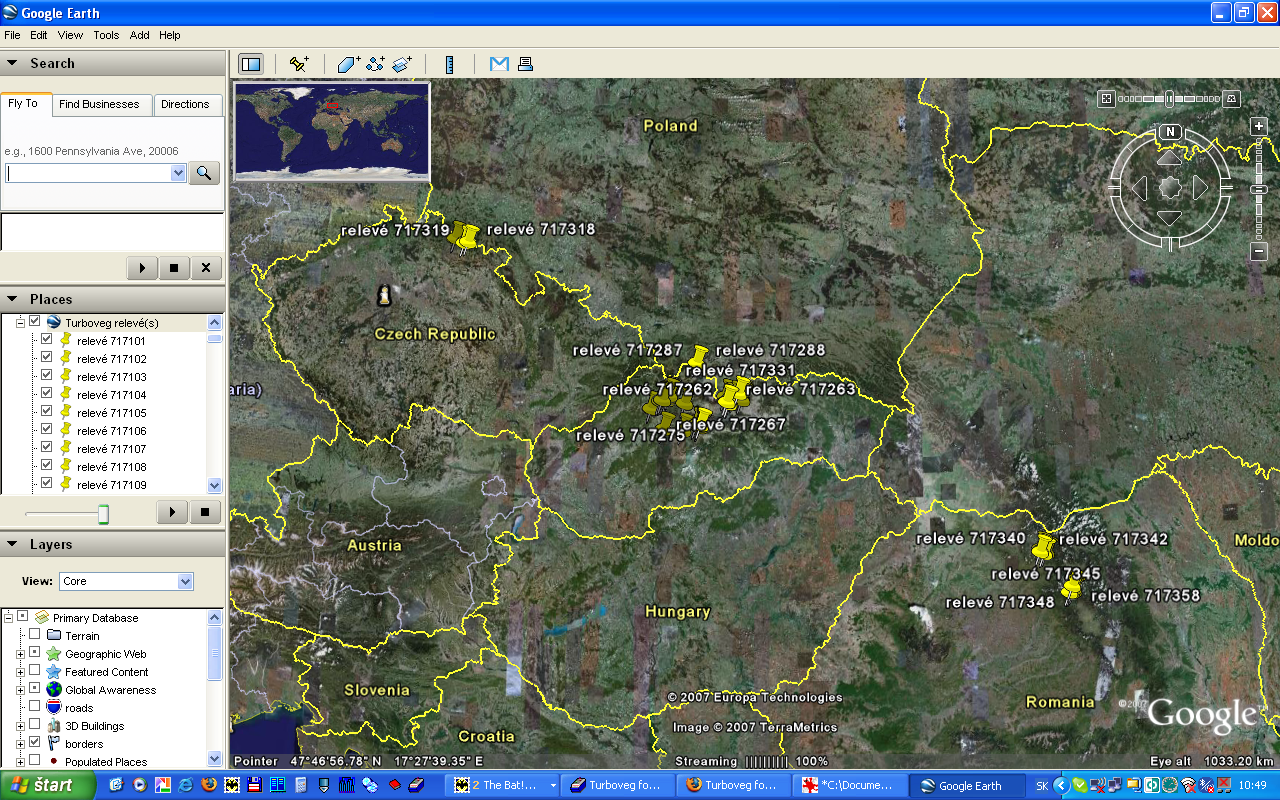
Task: Open the Edit menu
Action: pos(39,35)
